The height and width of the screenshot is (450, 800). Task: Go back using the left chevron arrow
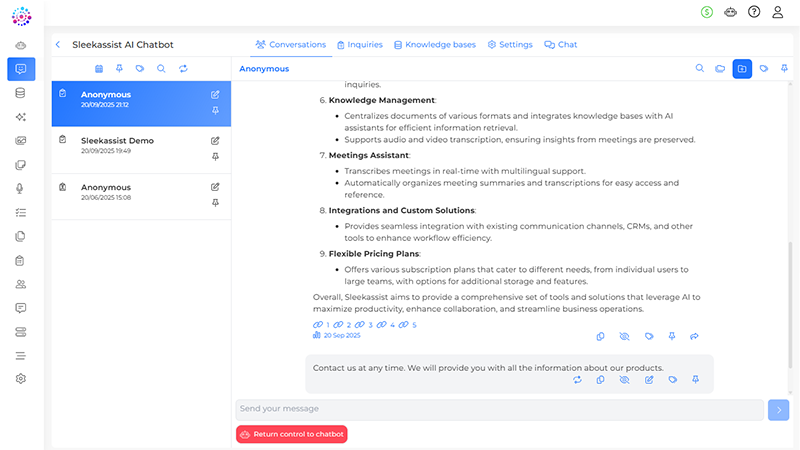point(58,45)
